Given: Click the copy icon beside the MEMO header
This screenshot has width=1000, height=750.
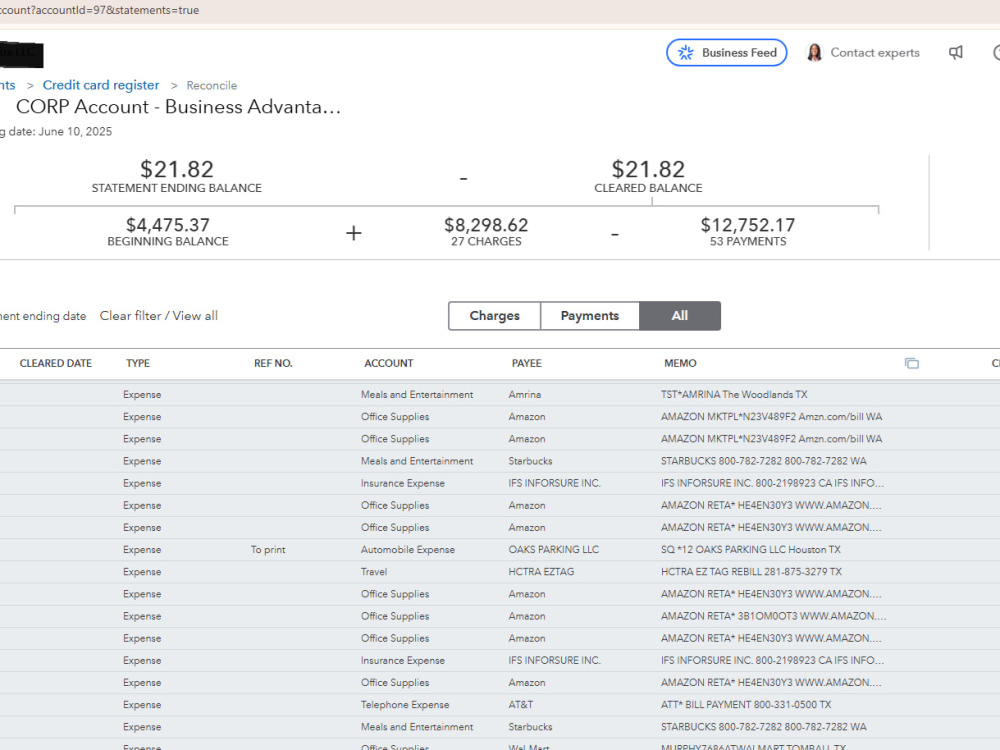Looking at the screenshot, I should pos(911,364).
